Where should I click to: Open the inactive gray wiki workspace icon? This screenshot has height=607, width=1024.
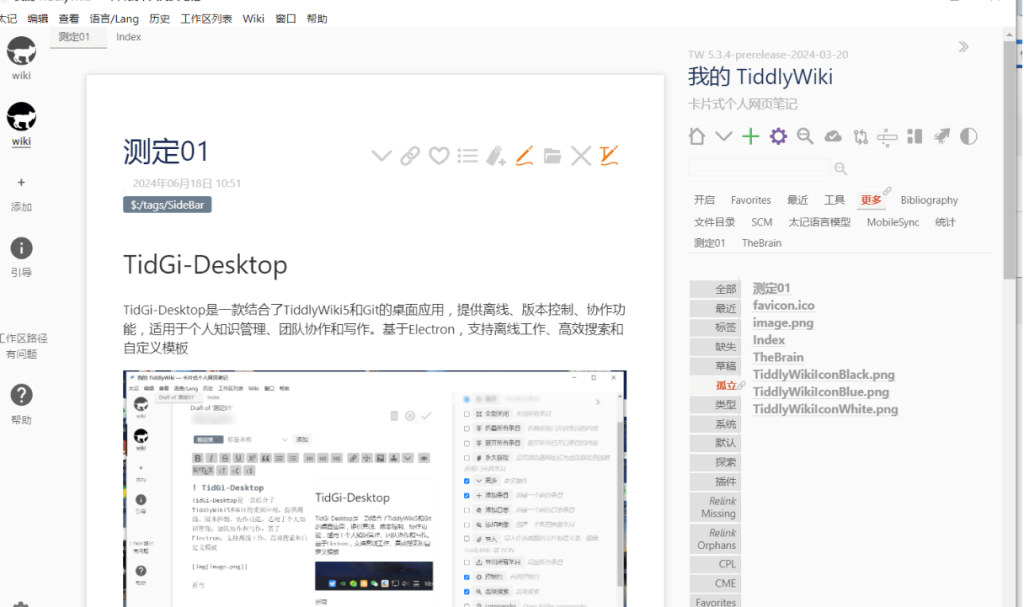click(x=21, y=51)
